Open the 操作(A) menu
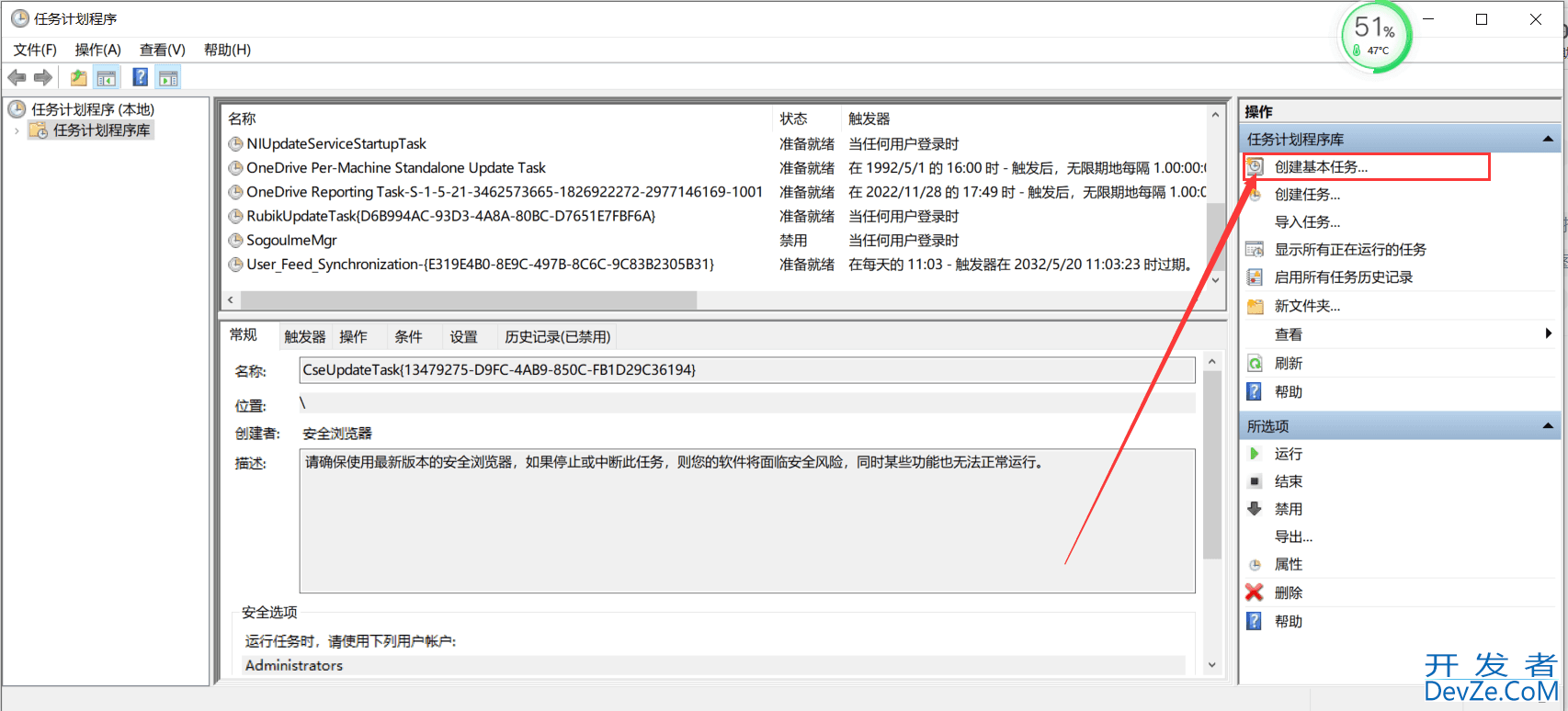 (x=98, y=50)
